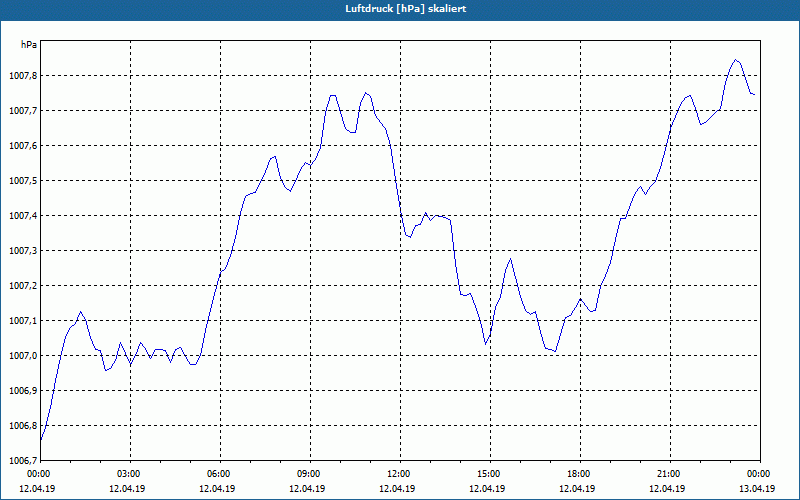Viewport: 800px width, 500px height.
Task: Click the 1007,7 y-axis label
Action: (22, 111)
